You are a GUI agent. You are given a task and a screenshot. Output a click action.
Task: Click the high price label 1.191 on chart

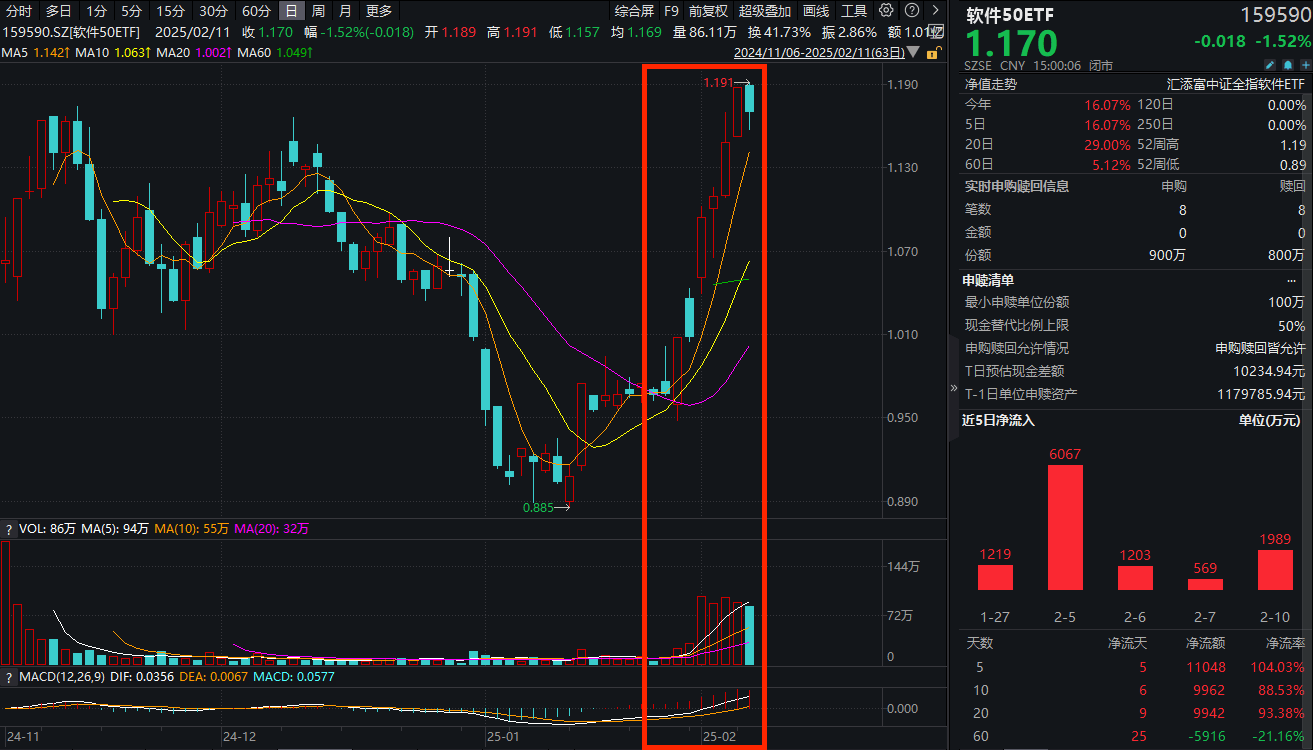718,82
